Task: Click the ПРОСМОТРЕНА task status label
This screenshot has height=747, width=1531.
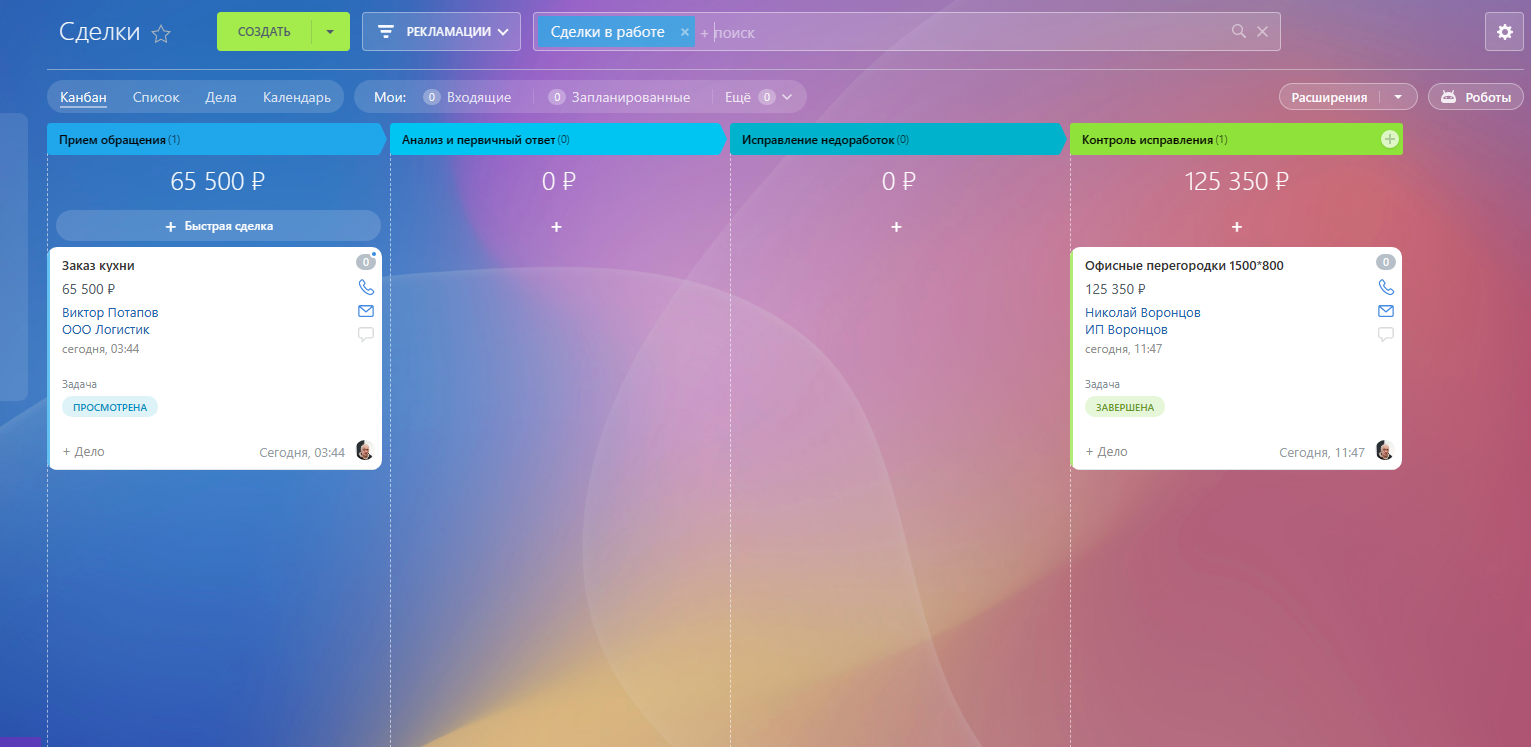Action: tap(110, 407)
